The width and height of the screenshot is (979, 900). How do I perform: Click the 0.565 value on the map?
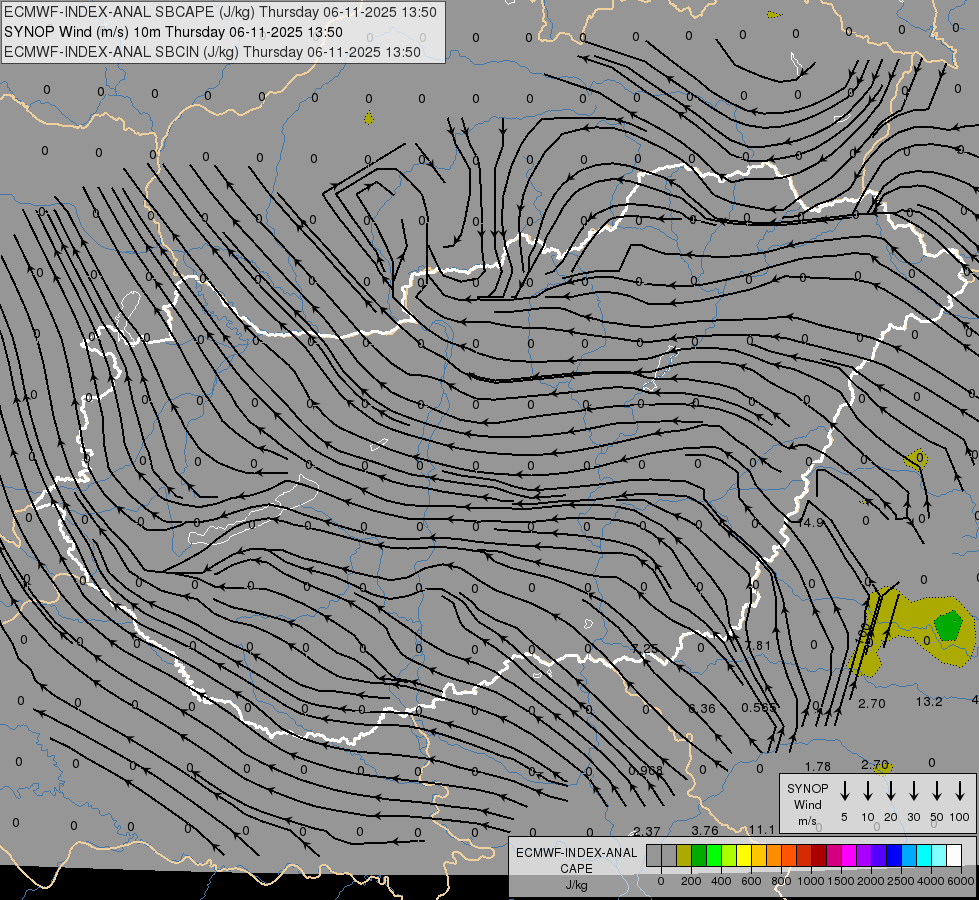tap(759, 707)
